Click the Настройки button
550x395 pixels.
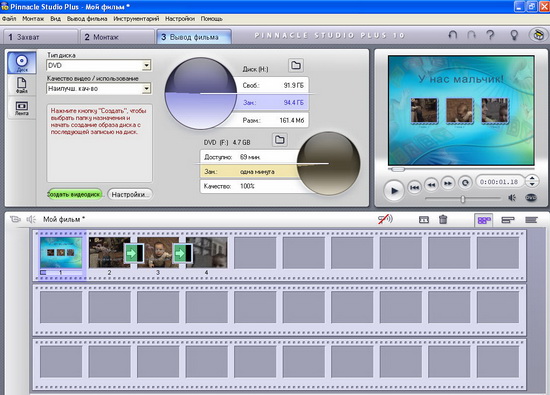click(x=129, y=194)
